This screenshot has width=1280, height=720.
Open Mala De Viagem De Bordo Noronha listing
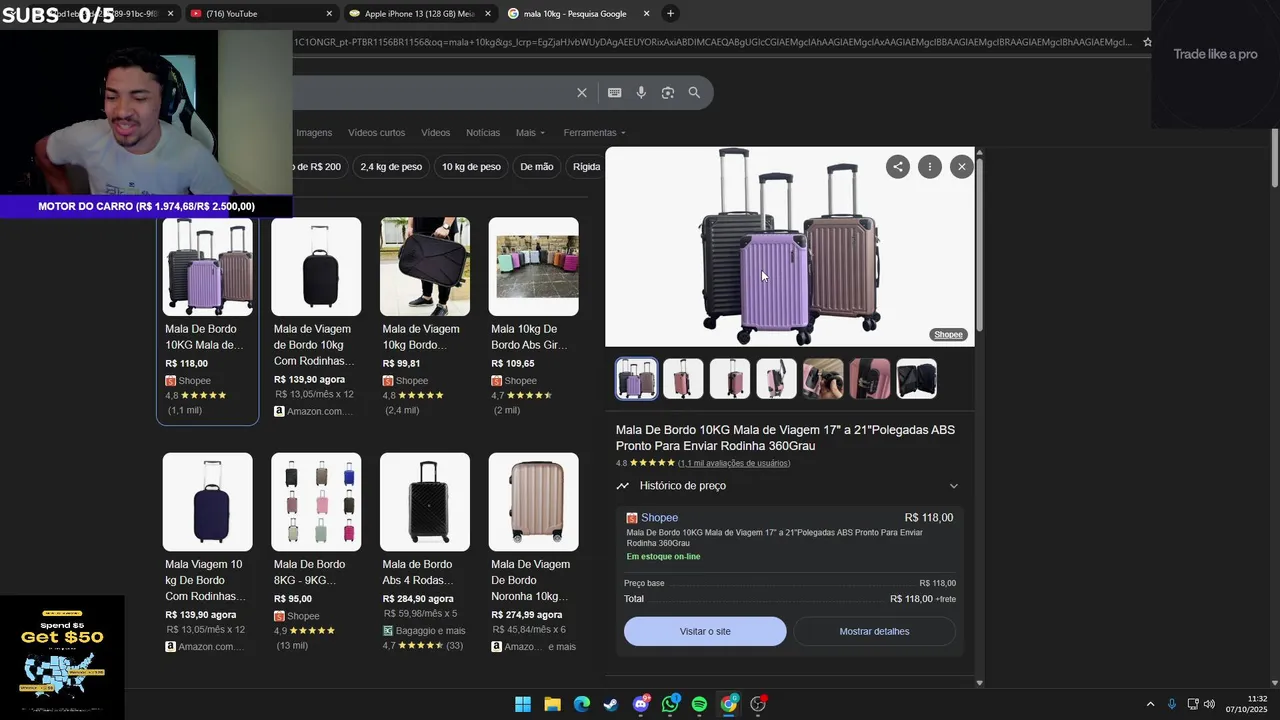coord(533,553)
